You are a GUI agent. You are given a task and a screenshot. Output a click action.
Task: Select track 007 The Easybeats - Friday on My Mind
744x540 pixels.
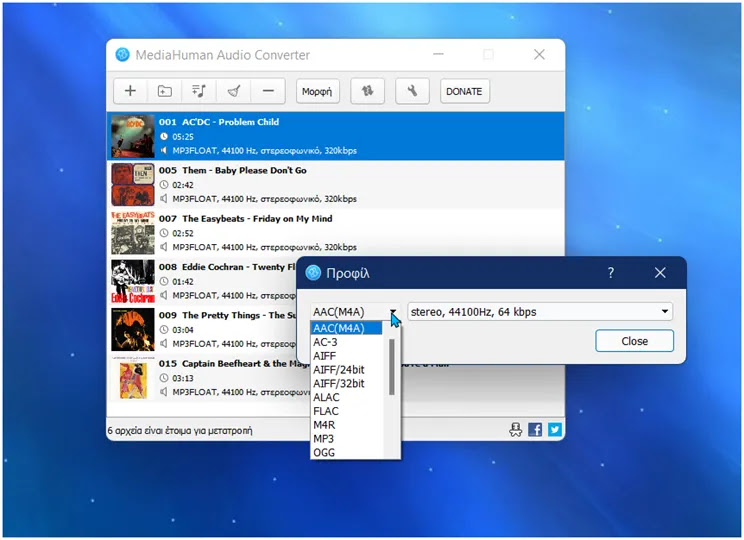[335, 233]
